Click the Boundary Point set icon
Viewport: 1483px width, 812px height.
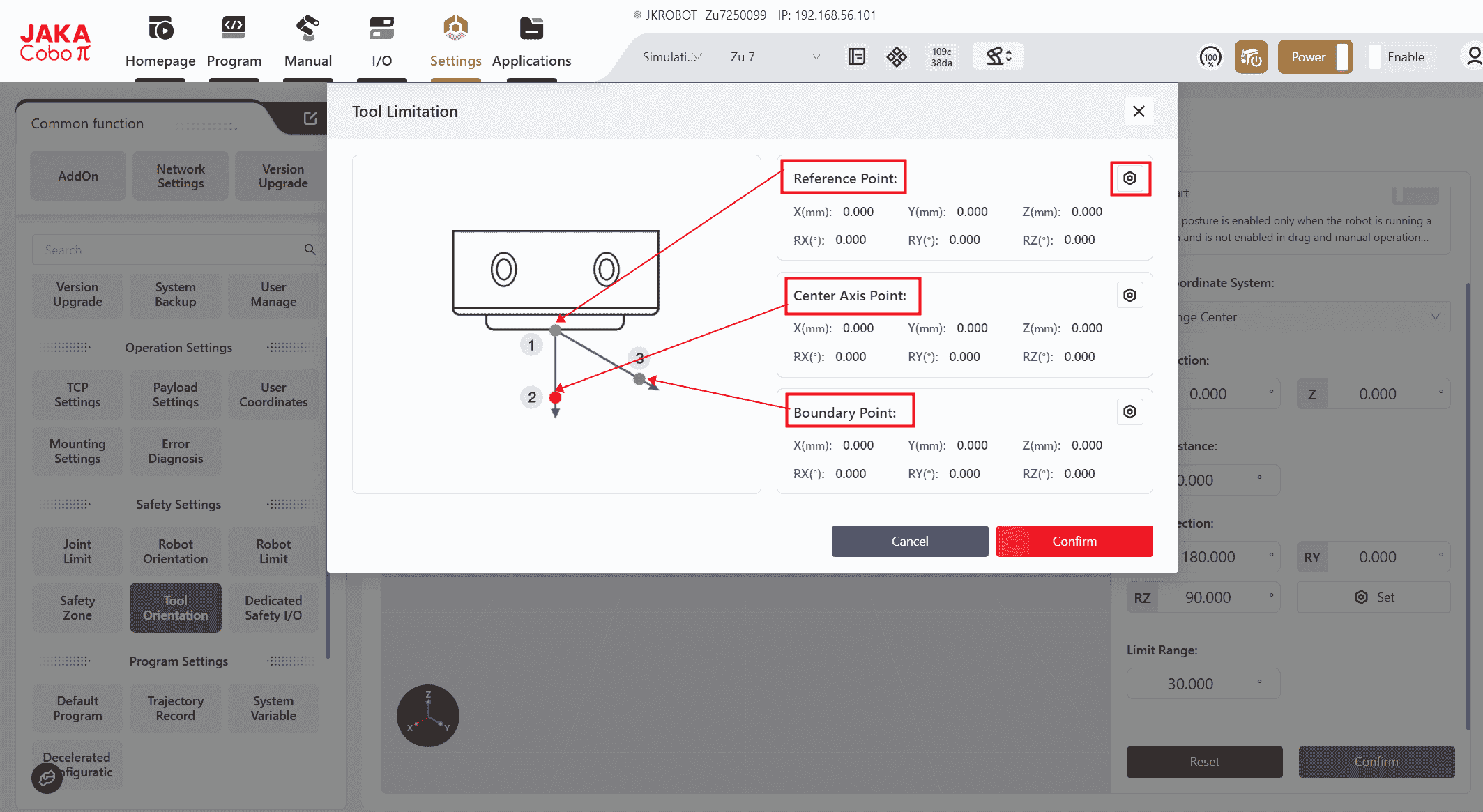pyautogui.click(x=1130, y=412)
